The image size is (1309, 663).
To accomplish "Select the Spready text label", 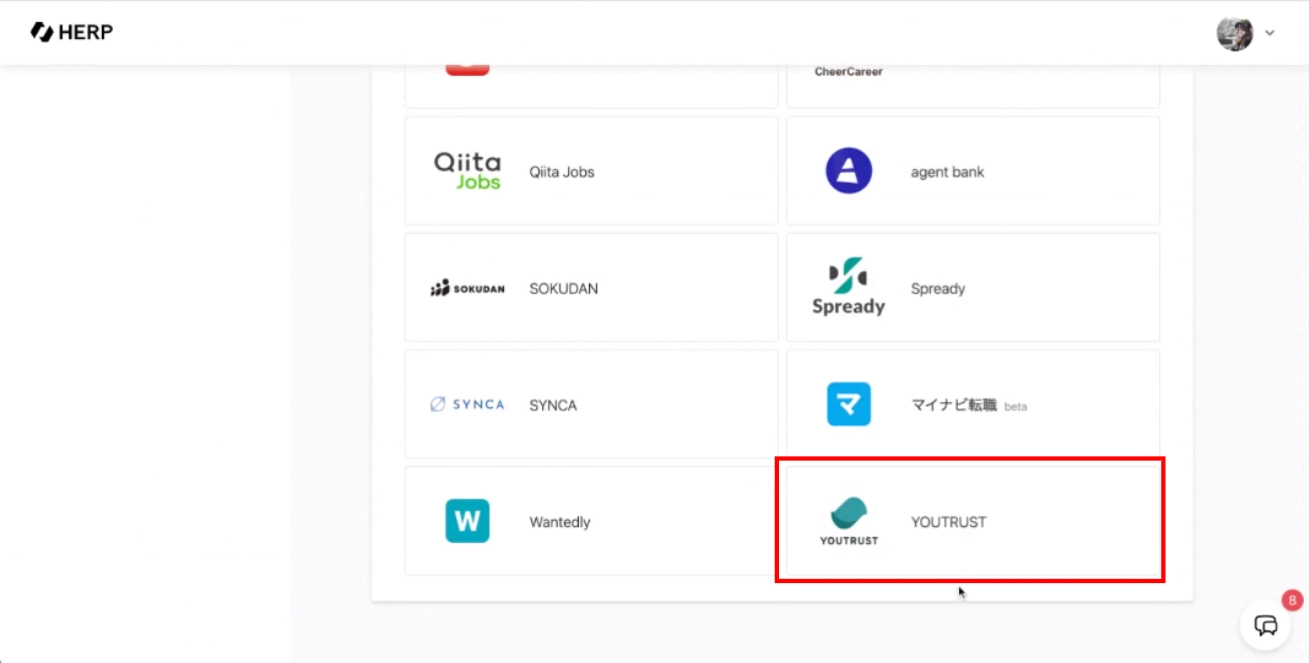I will tap(938, 289).
